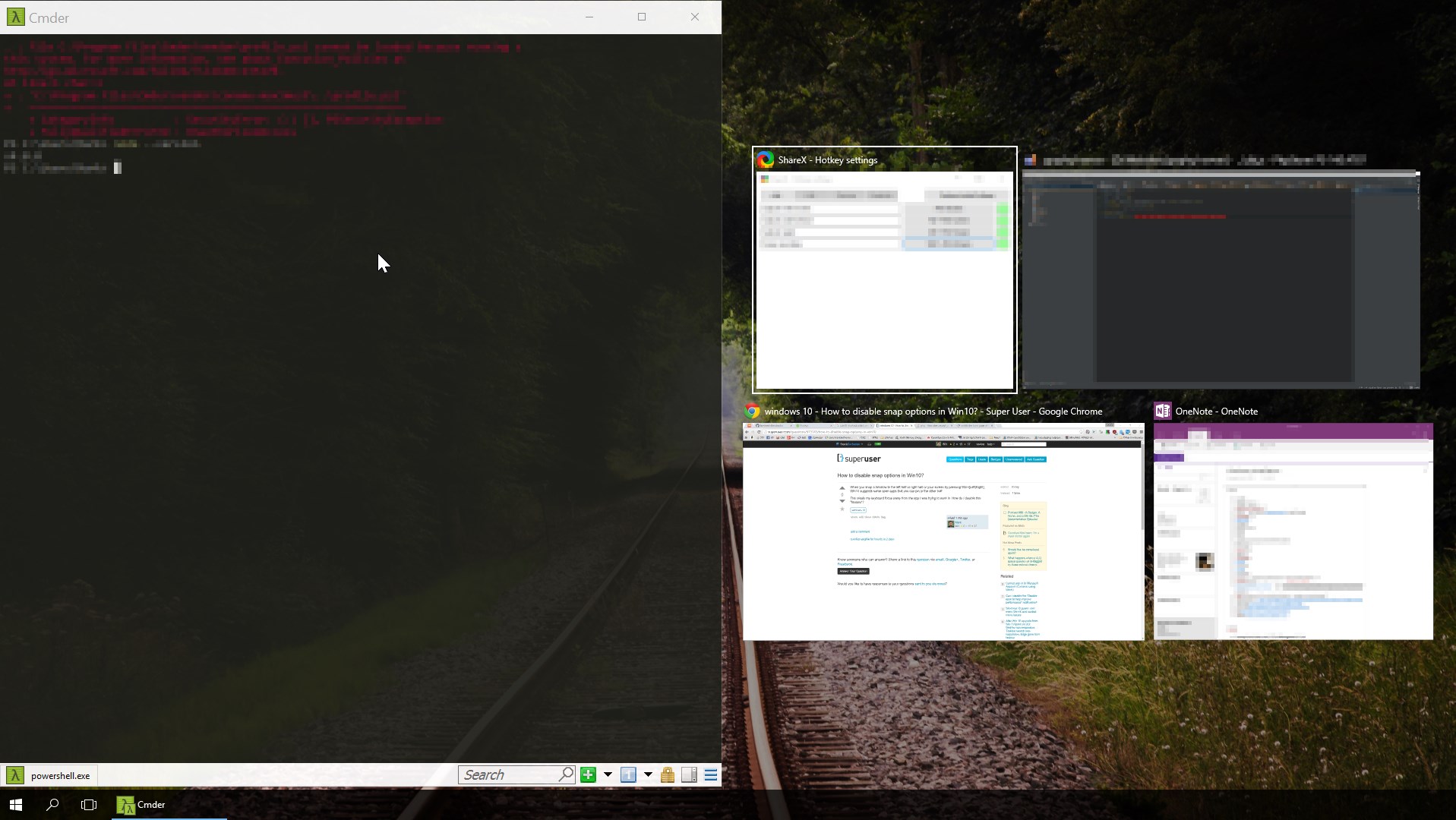1456x820 pixels.
Task: Open Task View from the taskbar
Action: (x=89, y=804)
